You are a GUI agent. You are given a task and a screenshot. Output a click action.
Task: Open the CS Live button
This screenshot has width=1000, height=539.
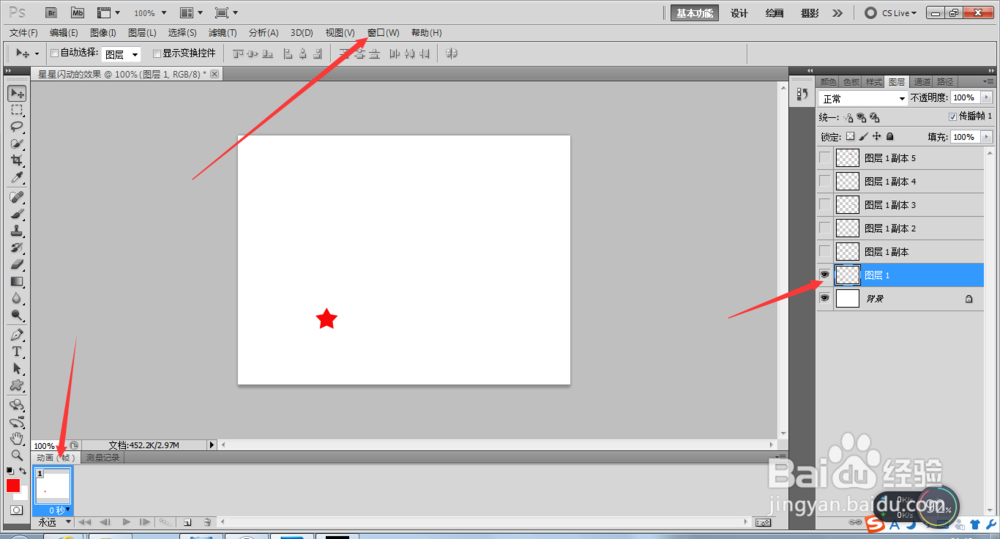pos(890,13)
